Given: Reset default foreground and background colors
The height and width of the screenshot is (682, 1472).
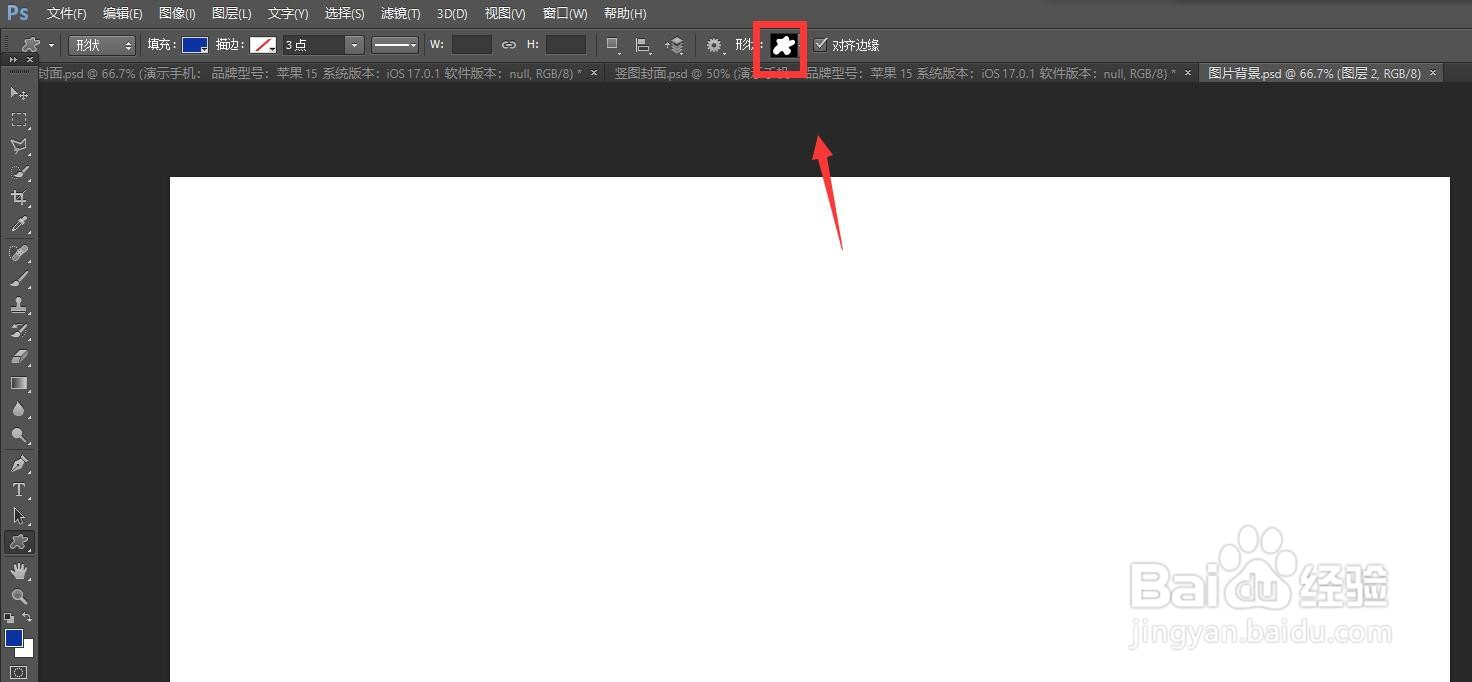Looking at the screenshot, I should pos(9,618).
